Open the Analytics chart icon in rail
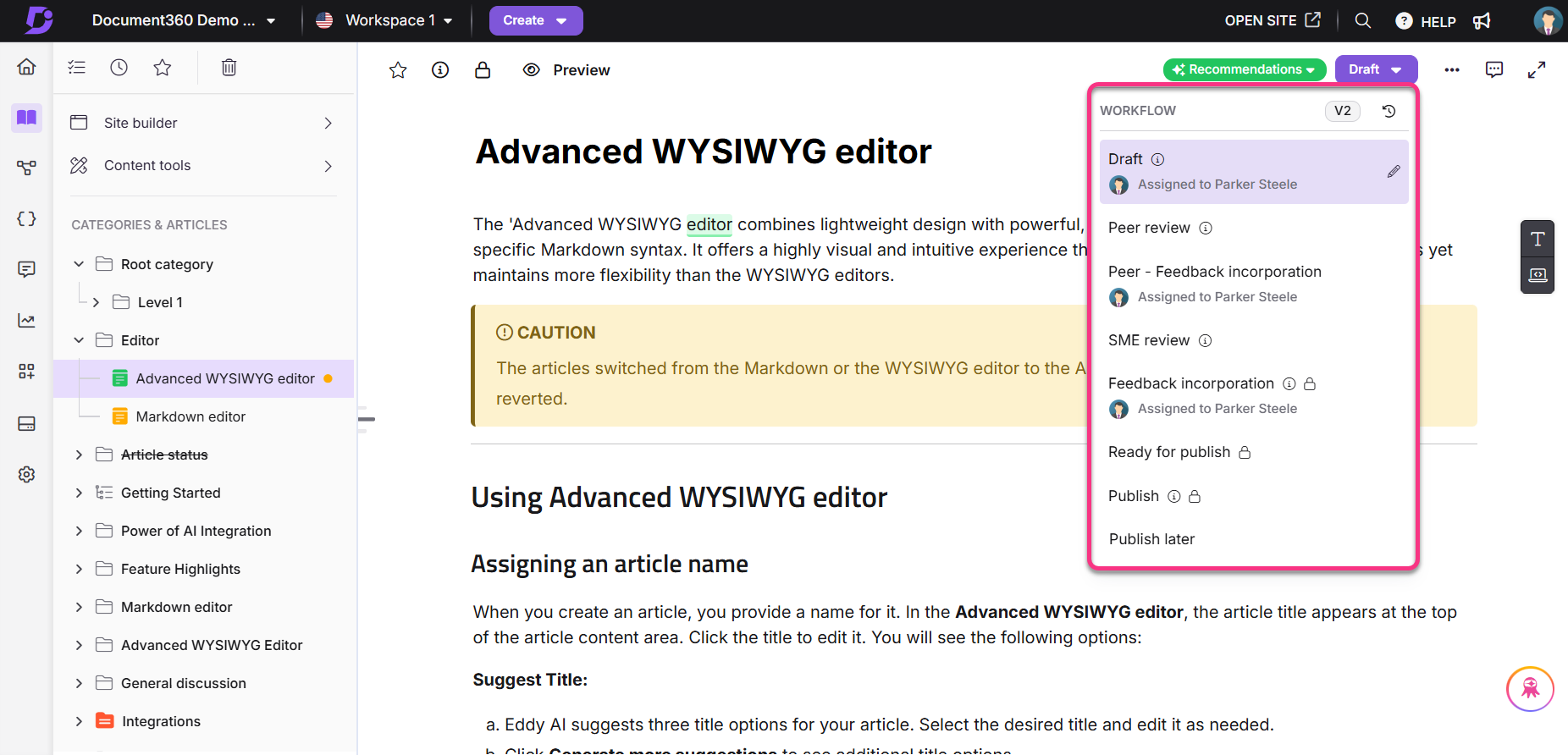Image resolution: width=1568 pixels, height=755 pixels. pos(26,320)
